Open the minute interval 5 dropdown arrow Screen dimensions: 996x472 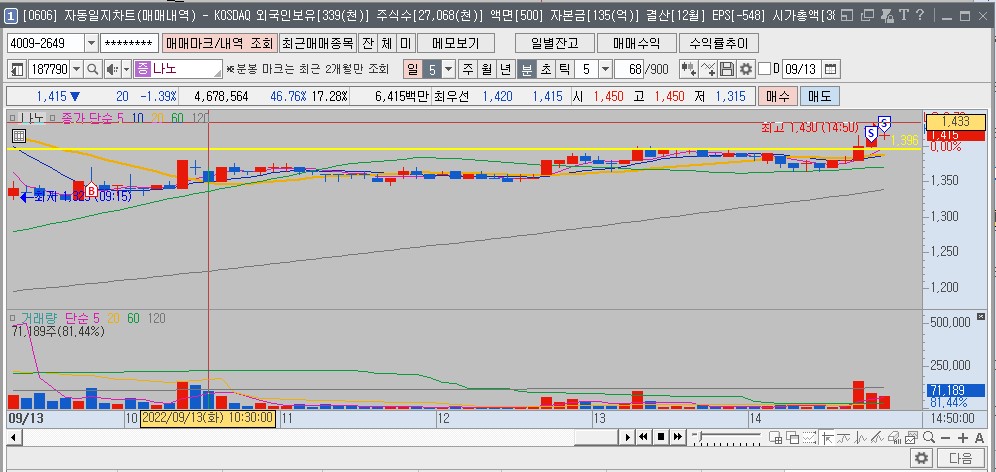(x=605, y=69)
